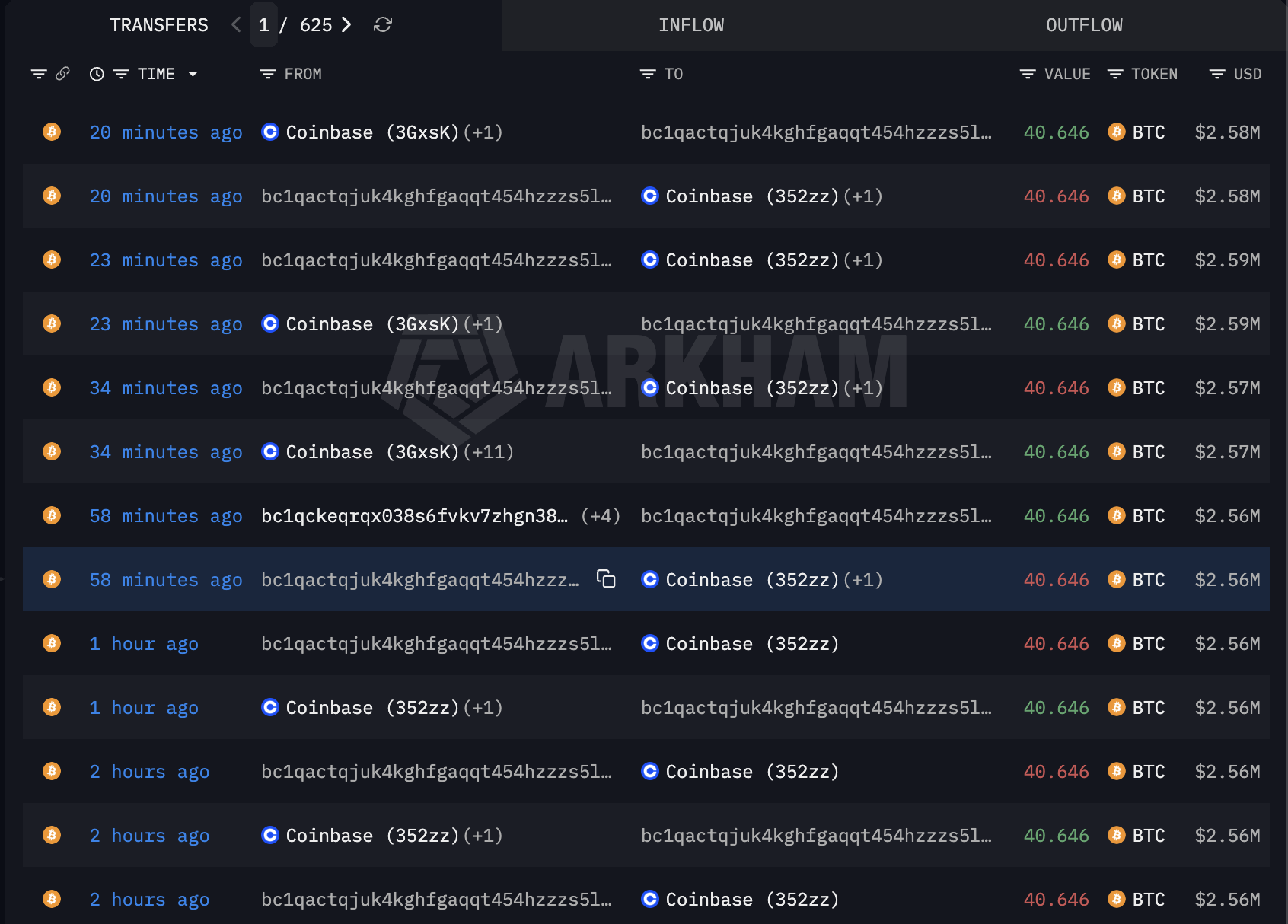Click BTC token icon in 34 minutes row with (+11)
The width and height of the screenshot is (1288, 924).
pos(1117,451)
